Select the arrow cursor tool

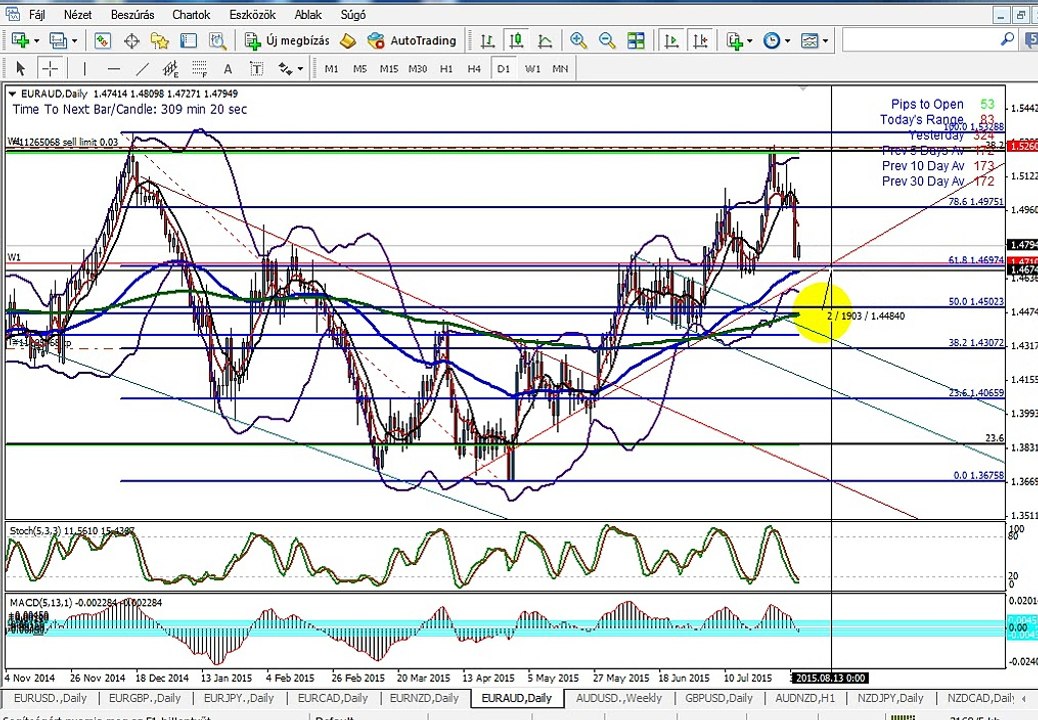[x=20, y=68]
